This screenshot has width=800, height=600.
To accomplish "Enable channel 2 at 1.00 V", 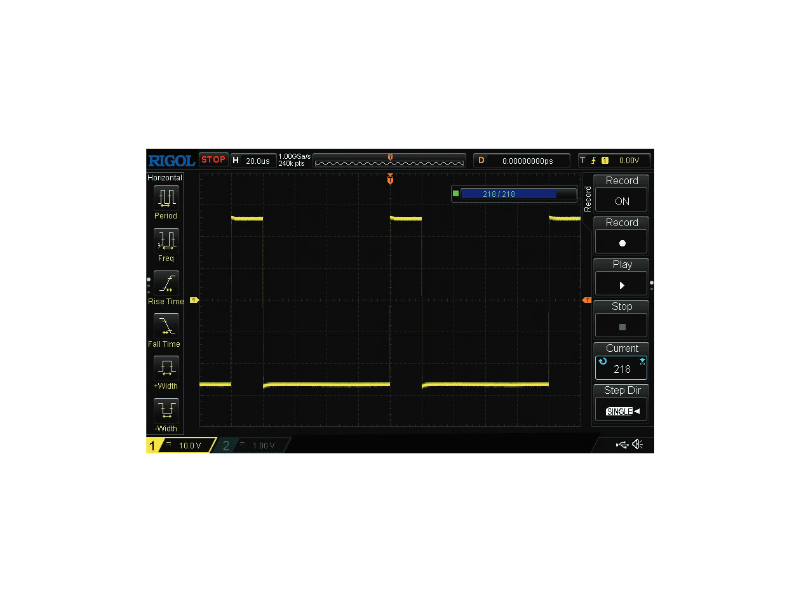I will [252, 445].
